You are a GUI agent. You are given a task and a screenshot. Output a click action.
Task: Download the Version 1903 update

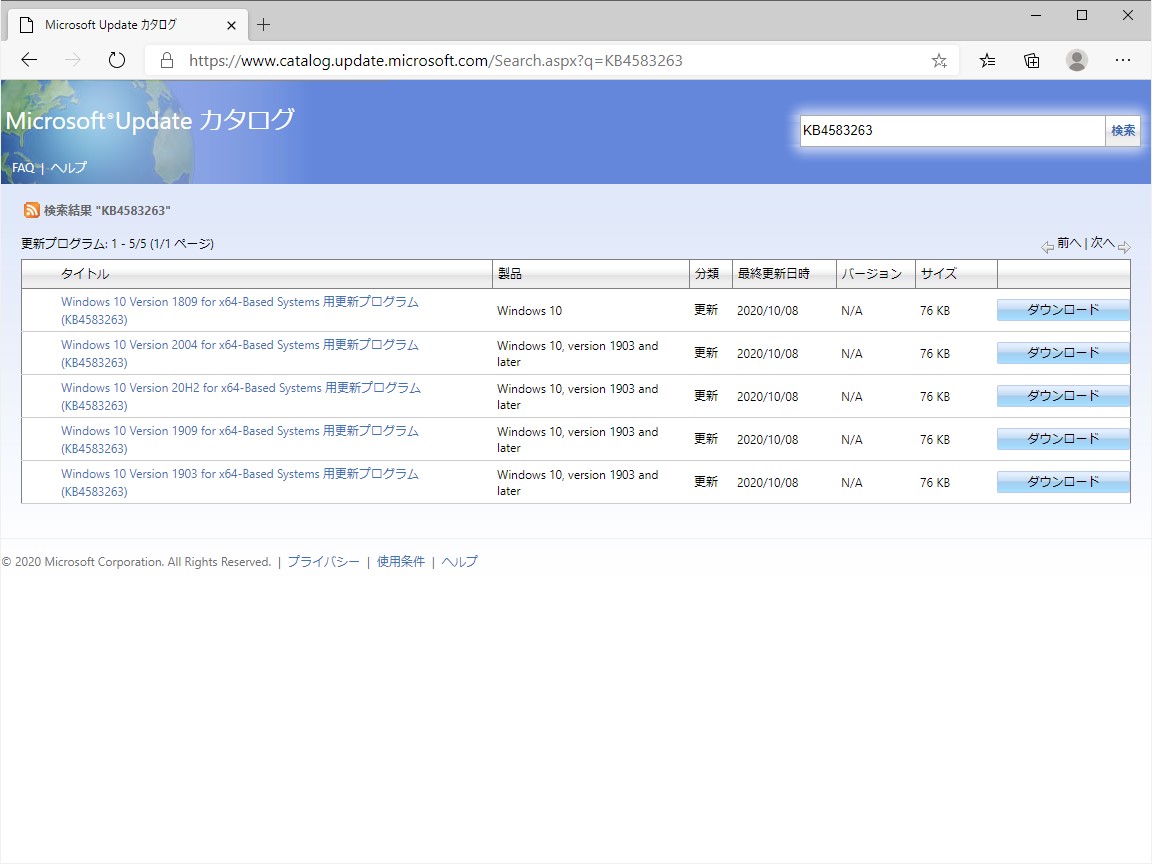[x=1062, y=482]
